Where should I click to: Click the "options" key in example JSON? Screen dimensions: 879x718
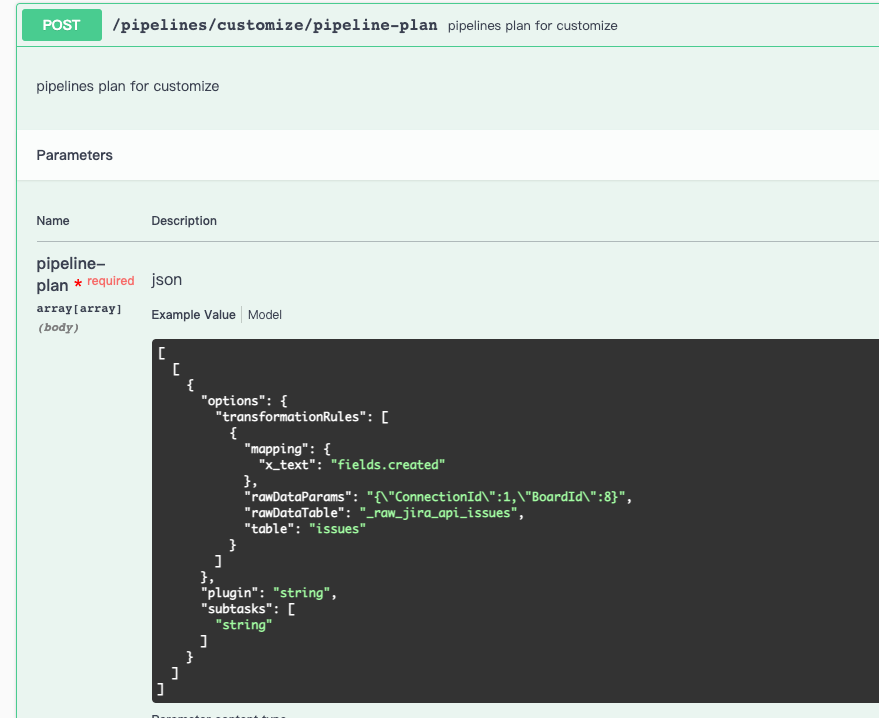coord(233,401)
